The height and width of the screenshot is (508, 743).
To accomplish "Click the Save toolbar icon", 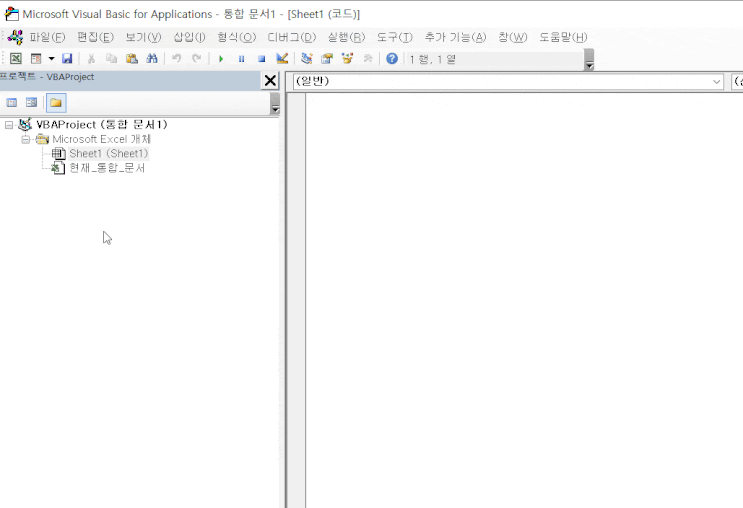I will click(67, 59).
